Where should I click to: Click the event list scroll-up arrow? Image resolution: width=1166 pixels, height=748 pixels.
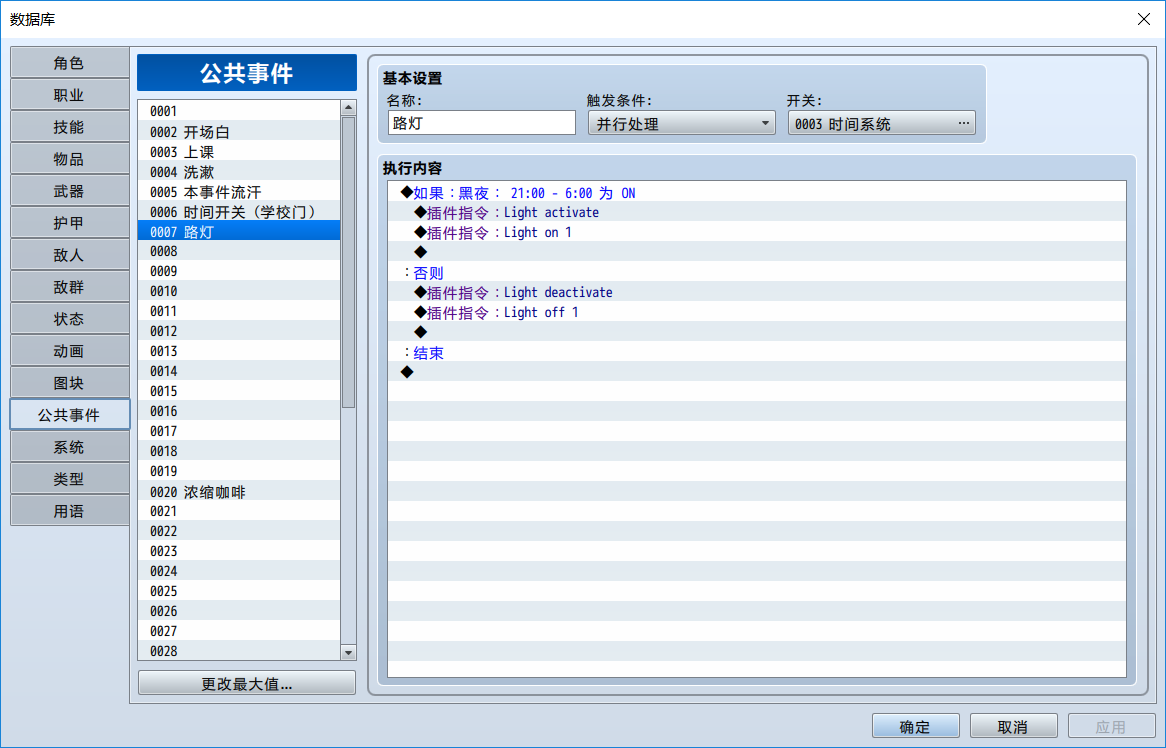pyautogui.click(x=348, y=108)
